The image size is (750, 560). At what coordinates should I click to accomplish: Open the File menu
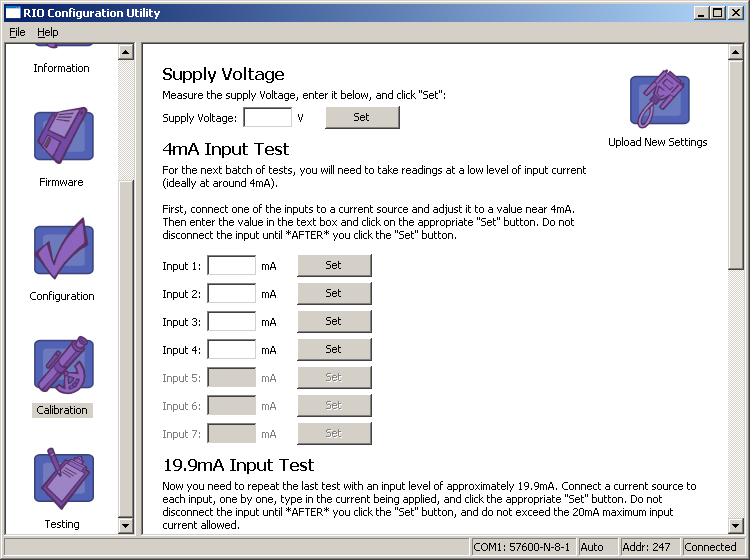click(17, 32)
